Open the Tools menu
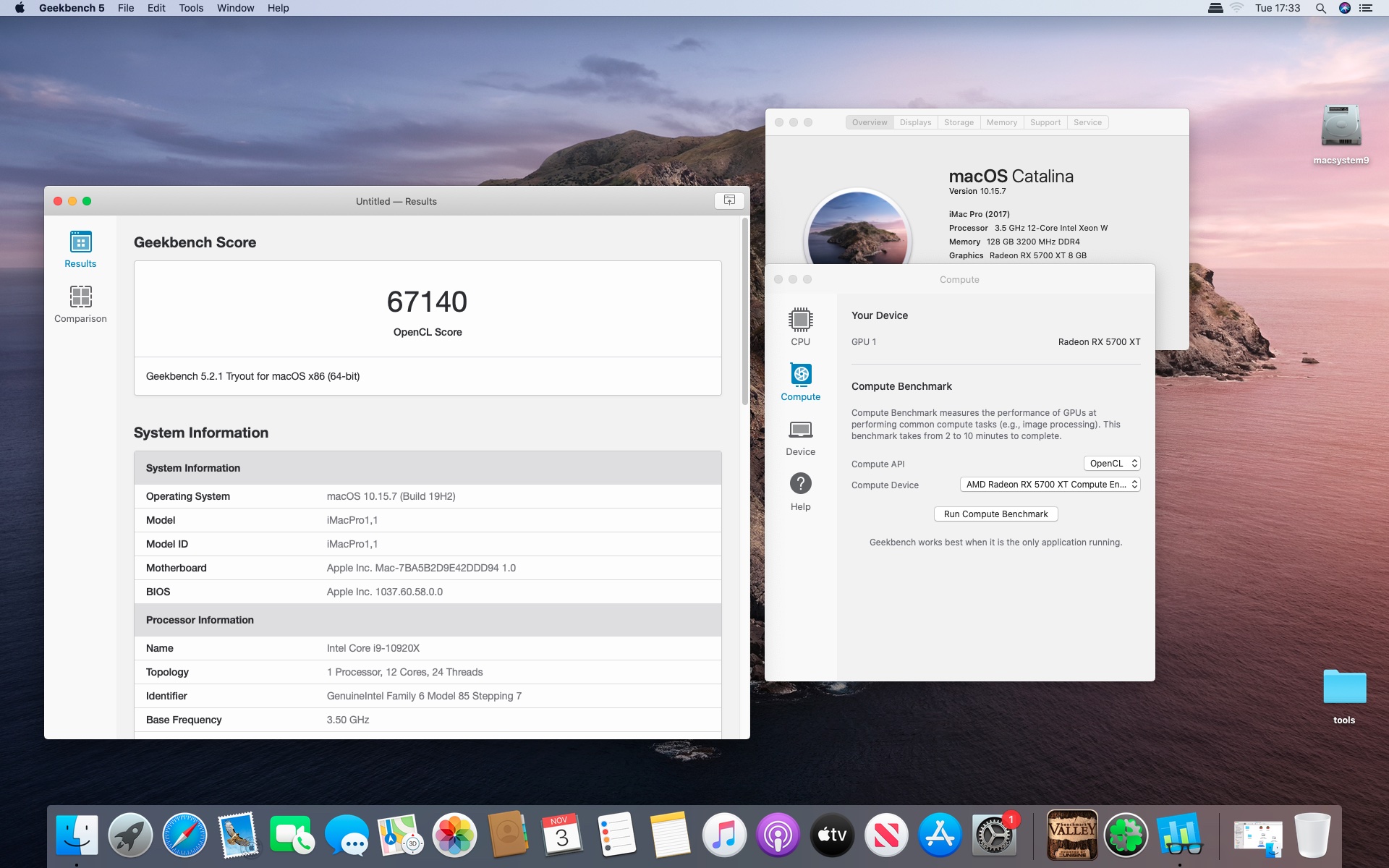Viewport: 1389px width, 868px height. click(x=191, y=8)
